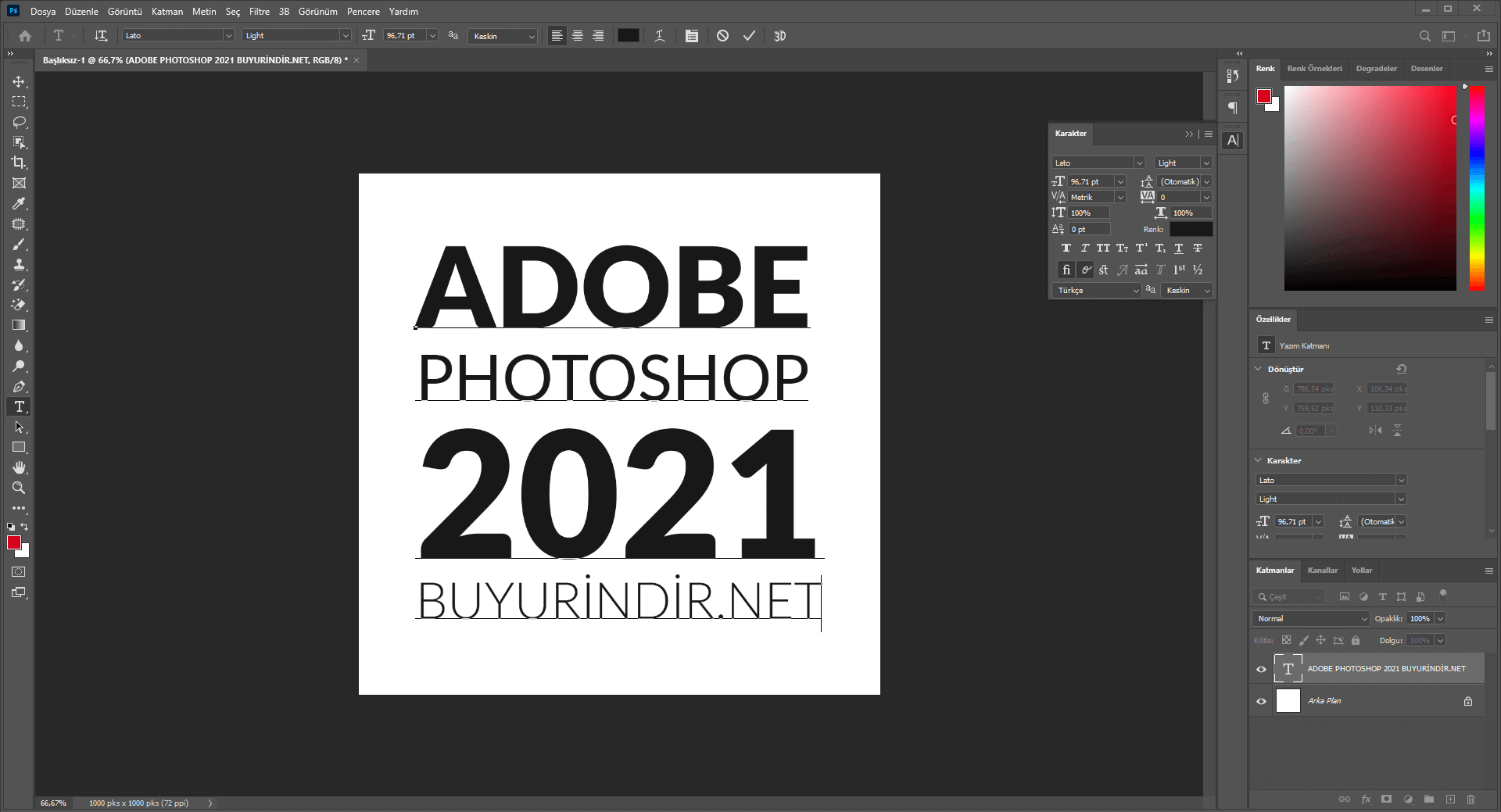Toggle standard ligatures fi button
Image resolution: width=1501 pixels, height=812 pixels.
coord(1066,270)
